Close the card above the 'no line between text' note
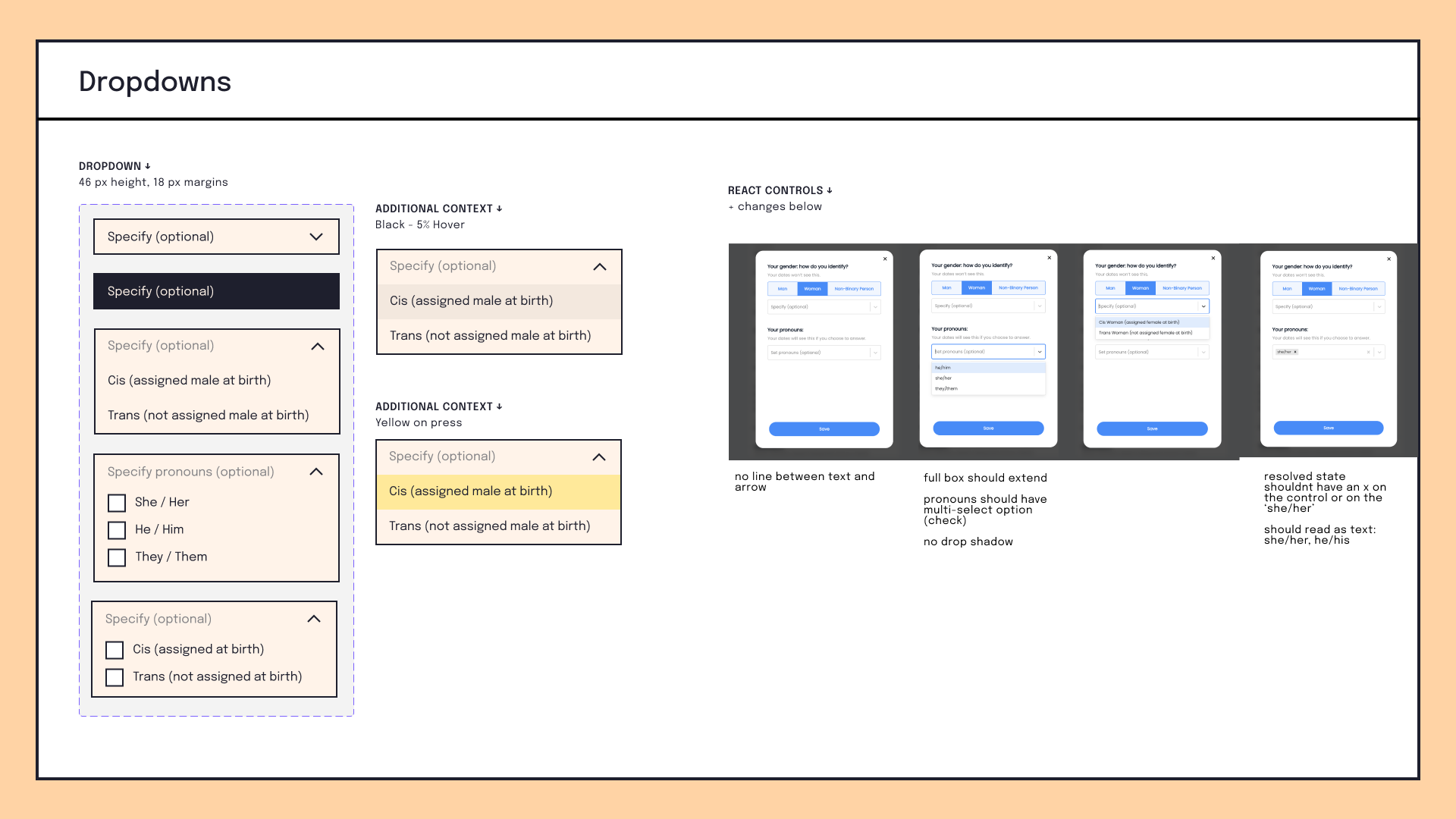This screenshot has width=1456, height=819. point(885,259)
